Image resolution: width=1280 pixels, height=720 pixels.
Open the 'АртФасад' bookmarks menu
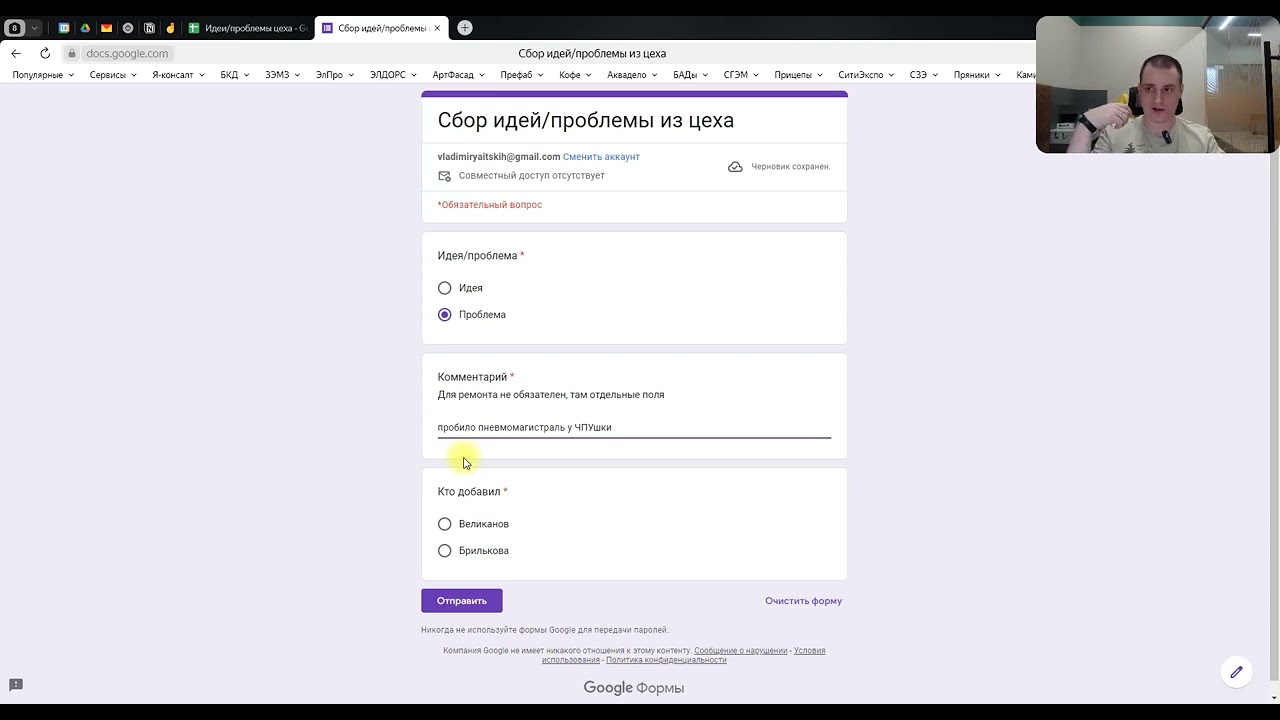tap(459, 75)
